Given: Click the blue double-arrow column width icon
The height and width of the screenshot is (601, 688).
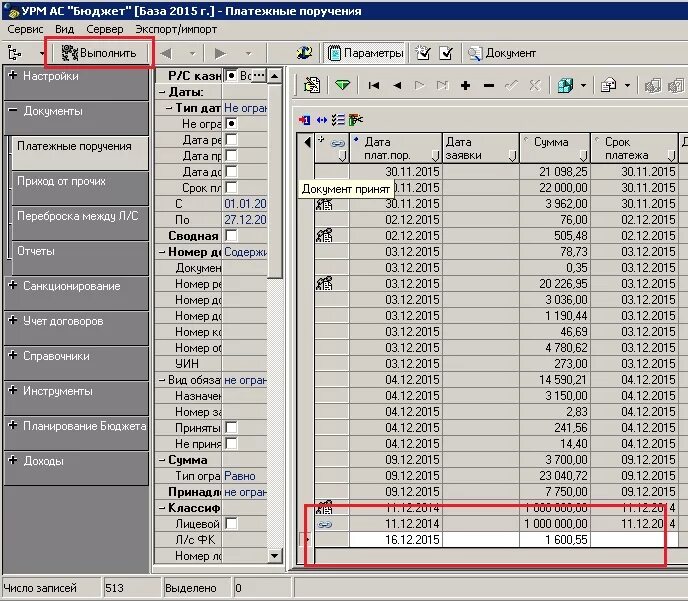Looking at the screenshot, I should coord(322,120).
